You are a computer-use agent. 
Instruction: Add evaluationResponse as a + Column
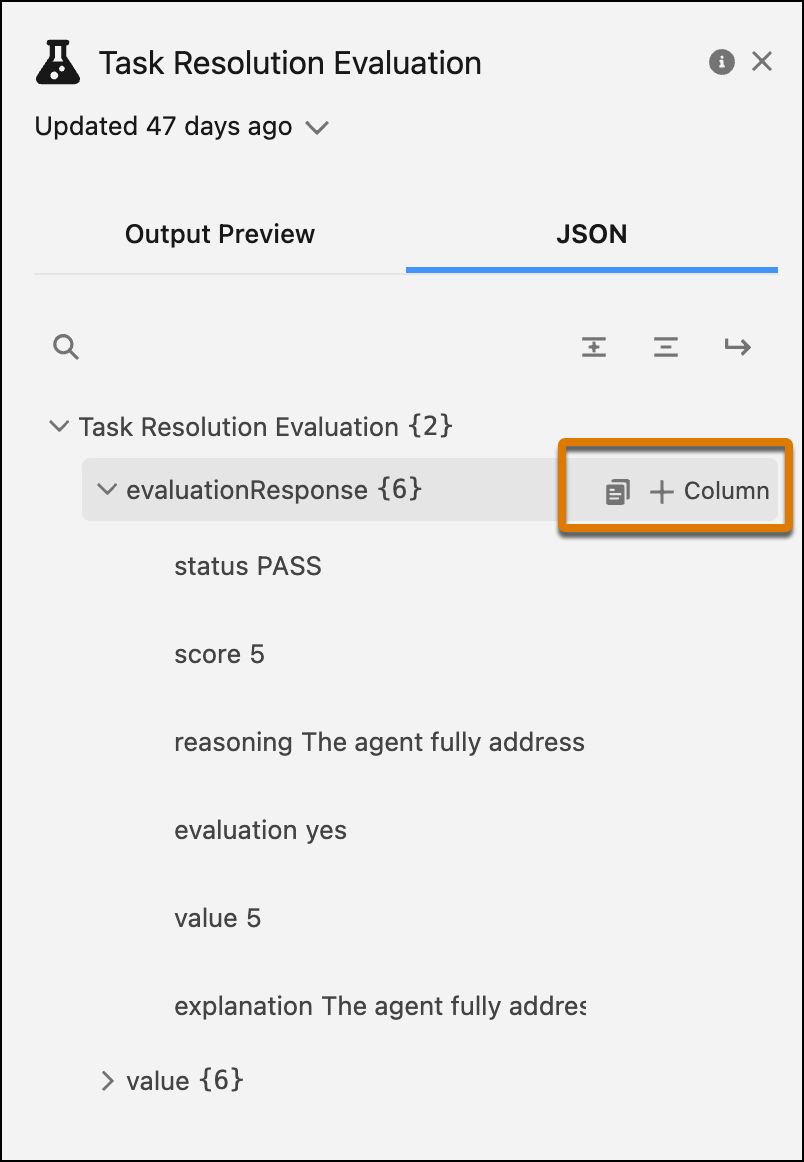click(x=709, y=491)
